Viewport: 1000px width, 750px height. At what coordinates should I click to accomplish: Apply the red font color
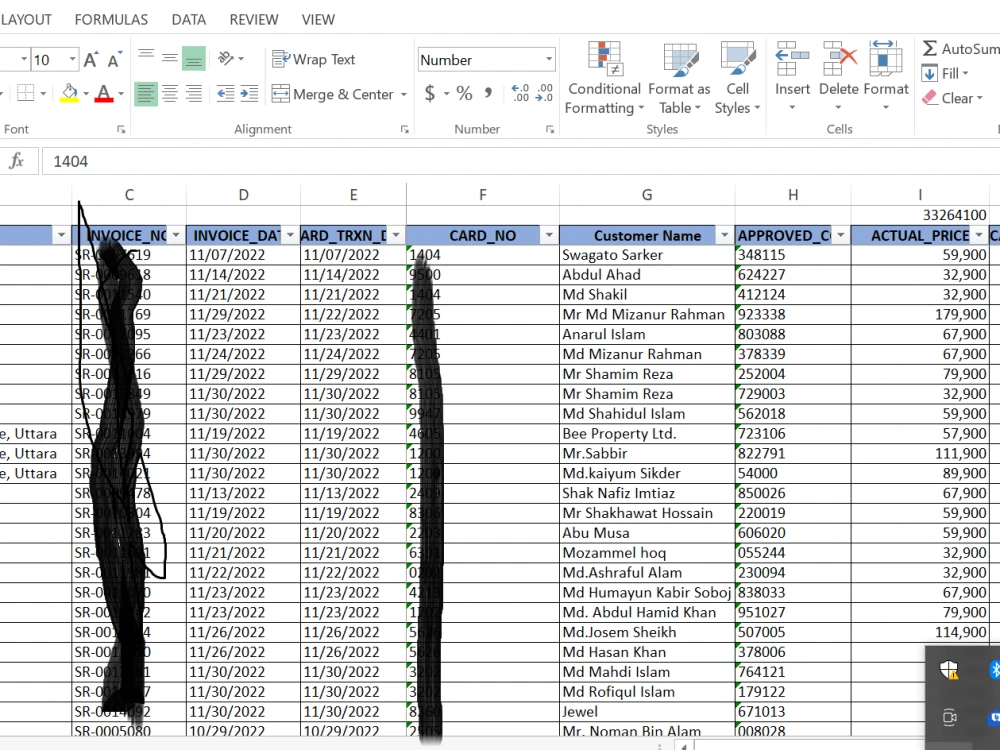[104, 94]
